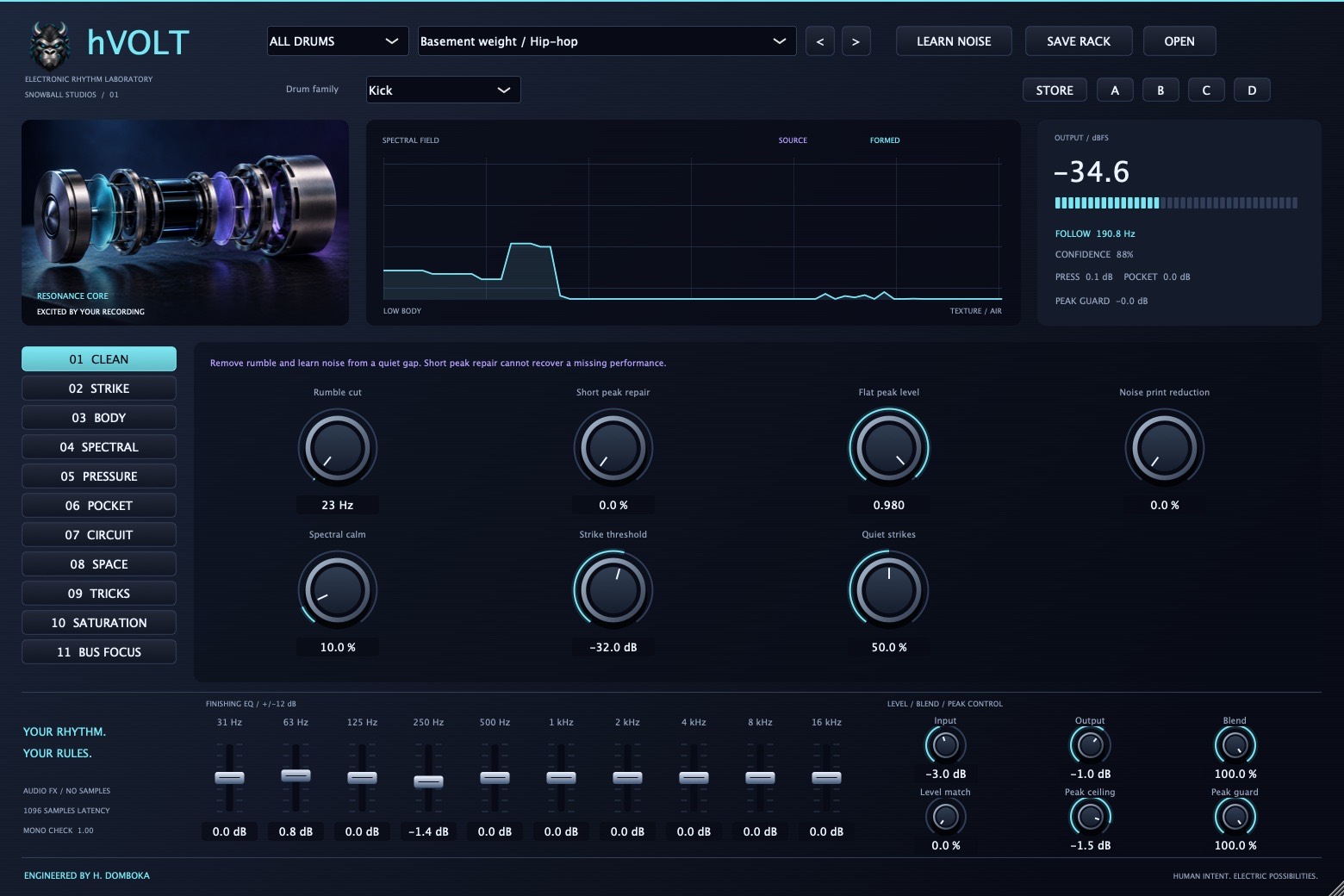Open the 11 BUS FOCUS tab

99,652
